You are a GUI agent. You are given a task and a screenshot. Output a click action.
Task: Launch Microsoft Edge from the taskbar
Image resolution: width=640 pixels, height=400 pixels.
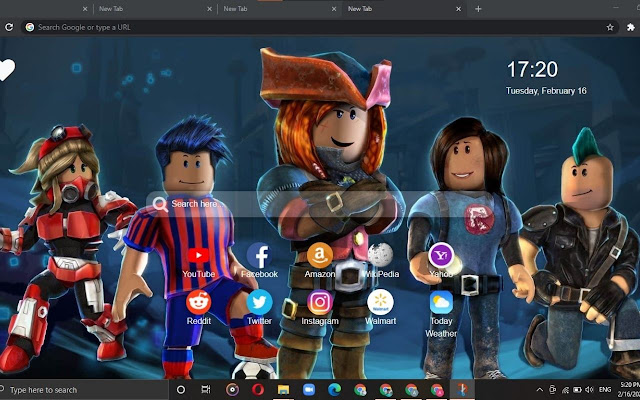coord(335,390)
